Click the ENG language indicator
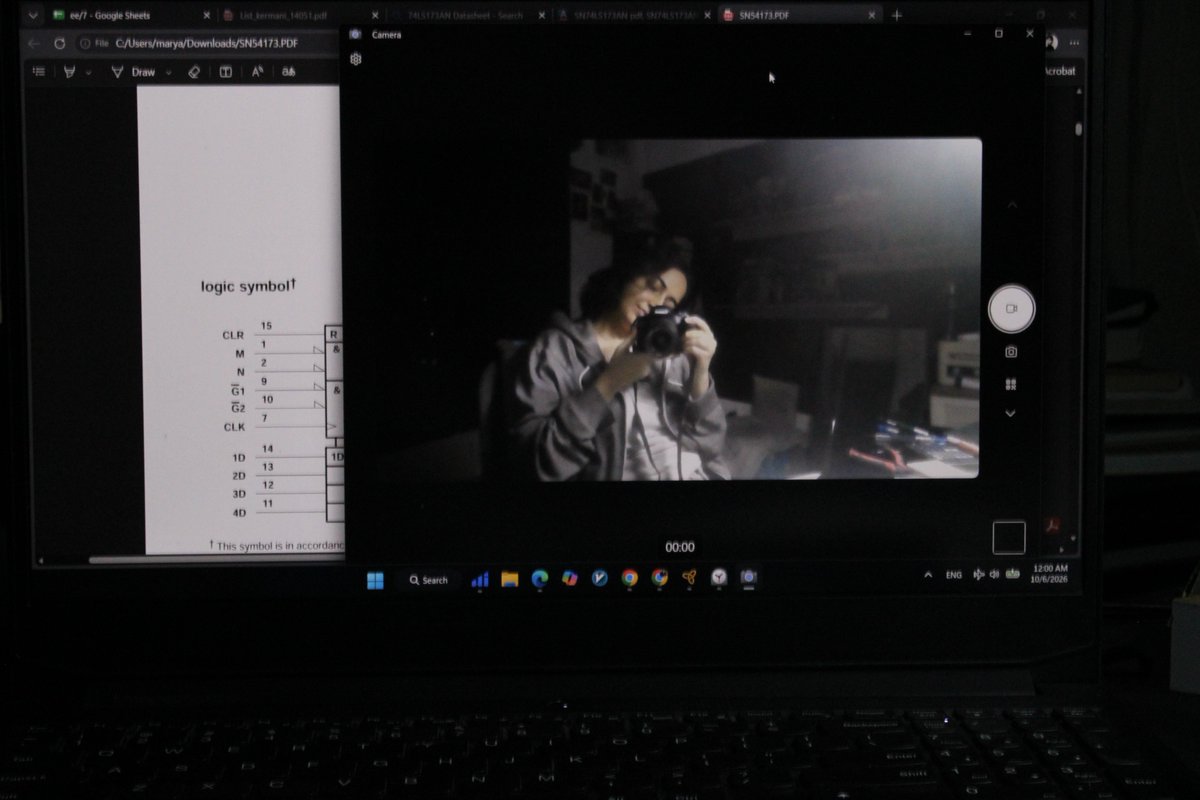 click(954, 575)
